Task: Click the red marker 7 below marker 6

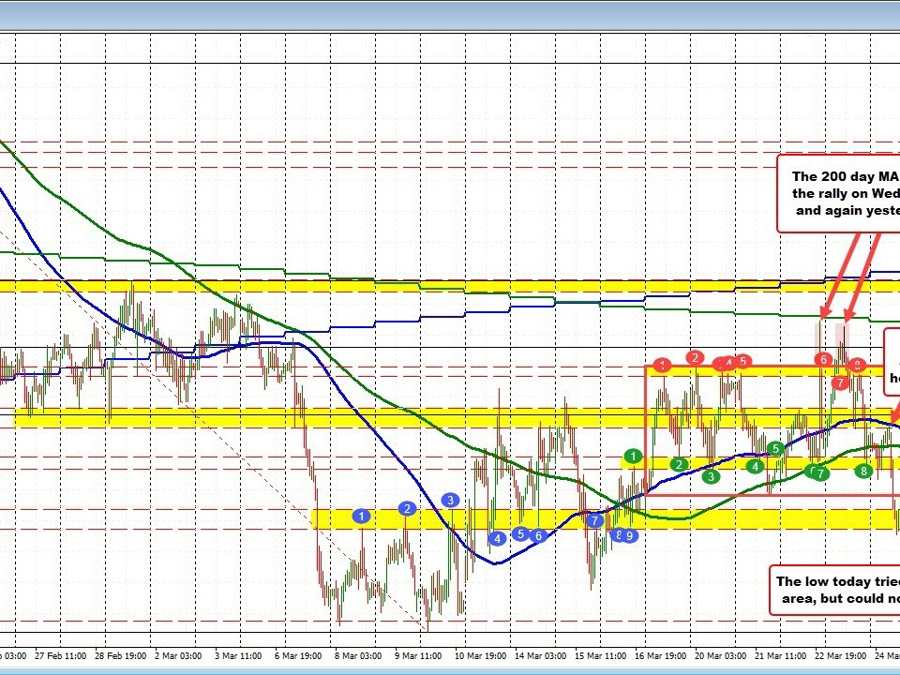Action: (840, 382)
